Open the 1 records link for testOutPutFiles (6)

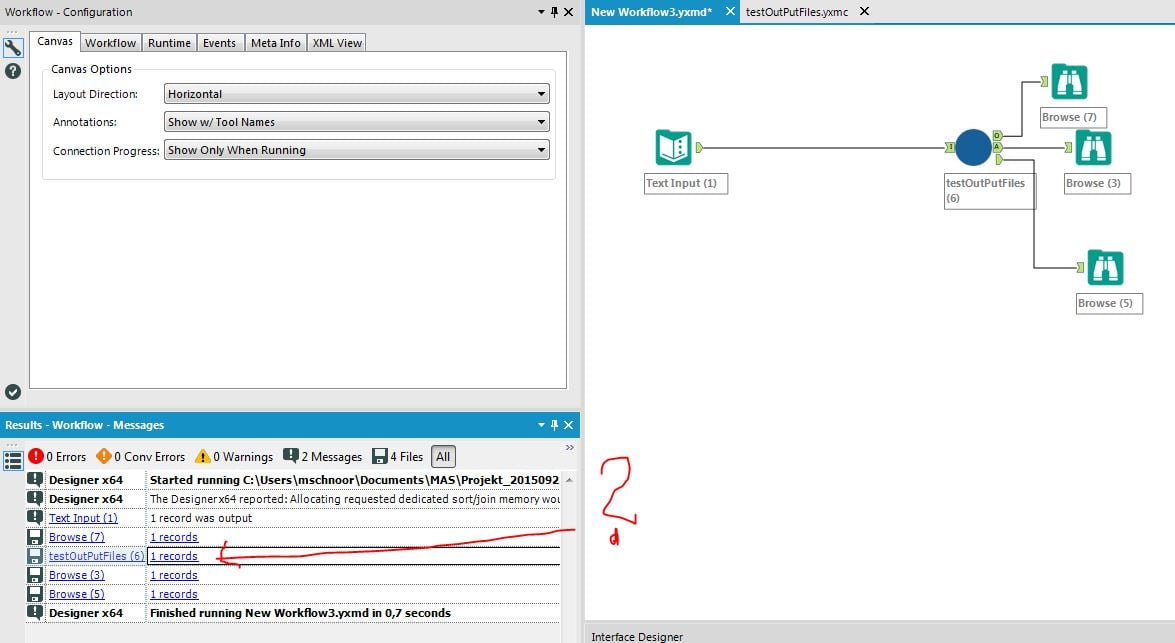pos(173,556)
